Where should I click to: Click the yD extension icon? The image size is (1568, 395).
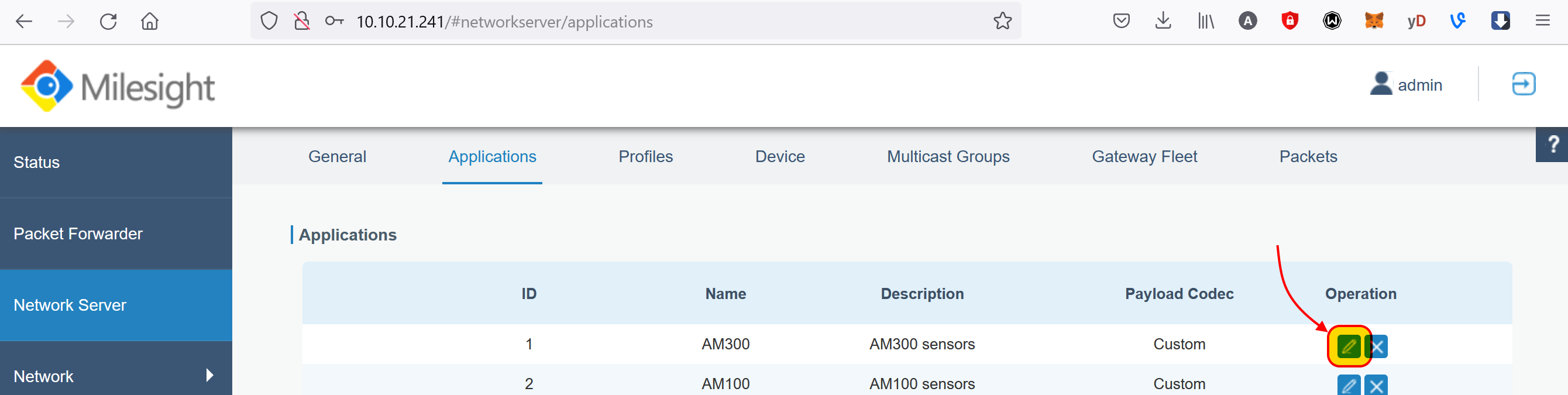(x=1416, y=22)
